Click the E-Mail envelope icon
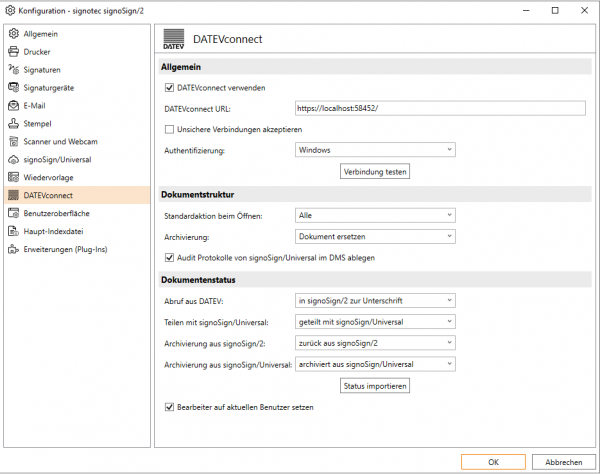Screen dimensions: 600x474 14,106
